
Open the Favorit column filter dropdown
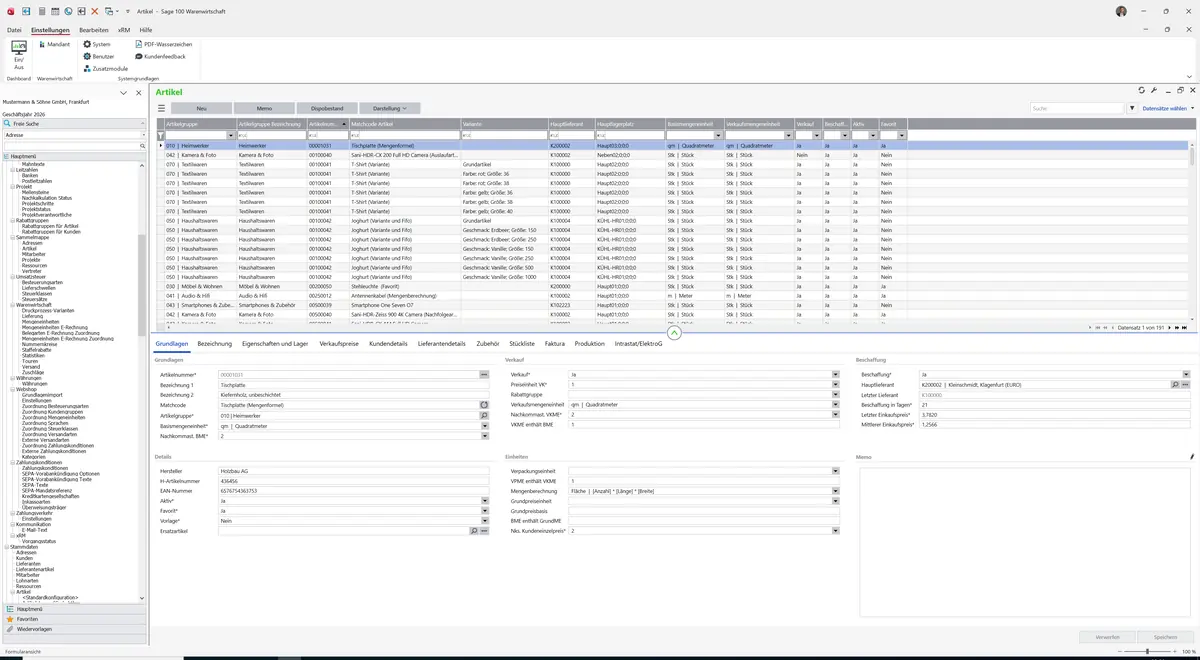coord(902,135)
